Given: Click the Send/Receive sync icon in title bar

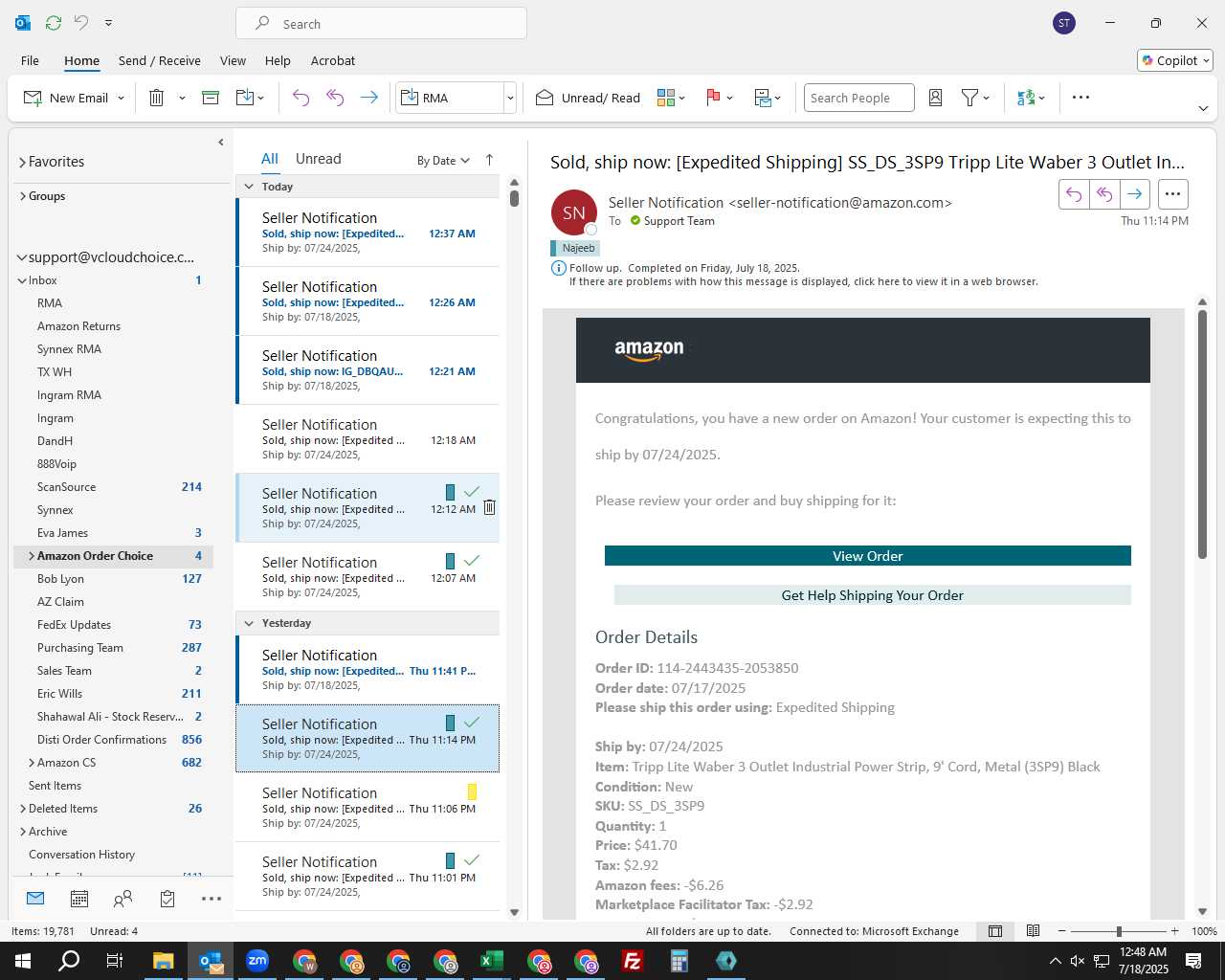Looking at the screenshot, I should tap(54, 23).
